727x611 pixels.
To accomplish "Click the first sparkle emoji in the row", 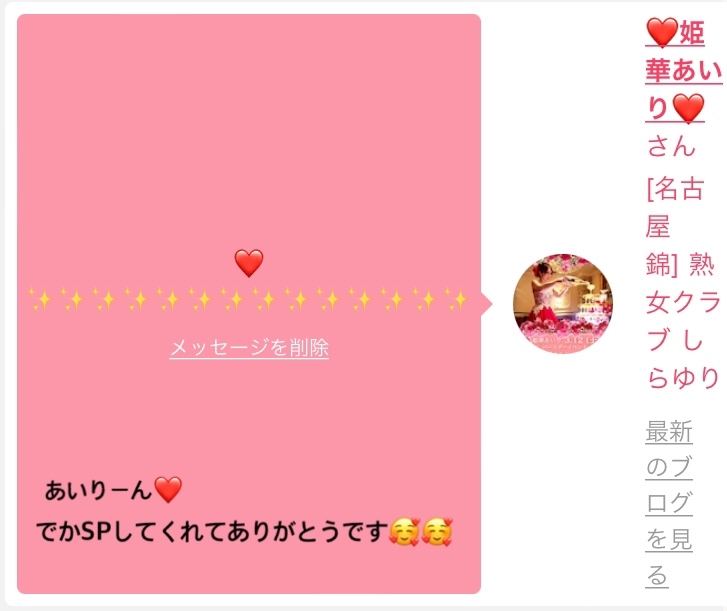I will click(x=40, y=299).
